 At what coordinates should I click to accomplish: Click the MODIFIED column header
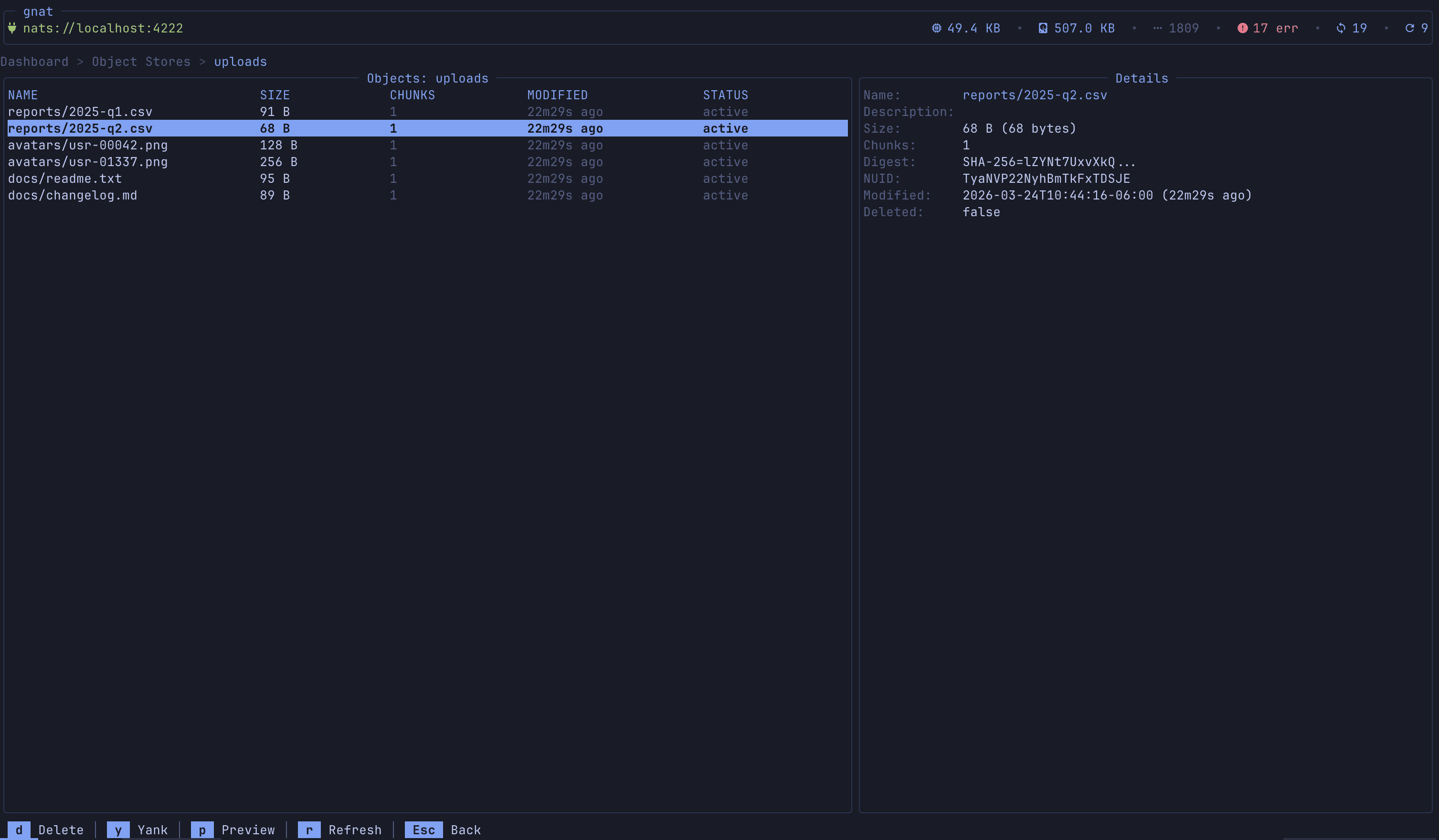click(x=557, y=95)
